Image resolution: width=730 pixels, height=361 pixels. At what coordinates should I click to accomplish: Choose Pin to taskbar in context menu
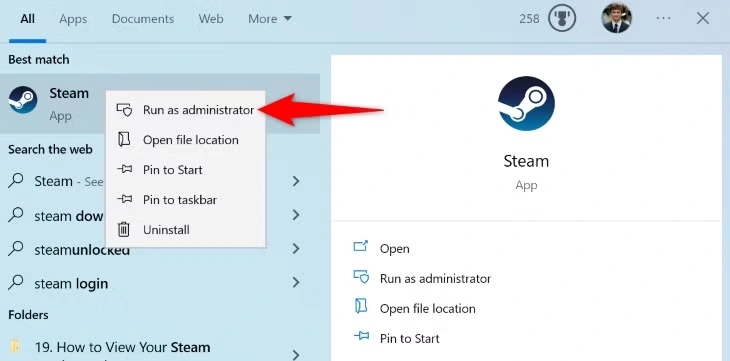186,199
